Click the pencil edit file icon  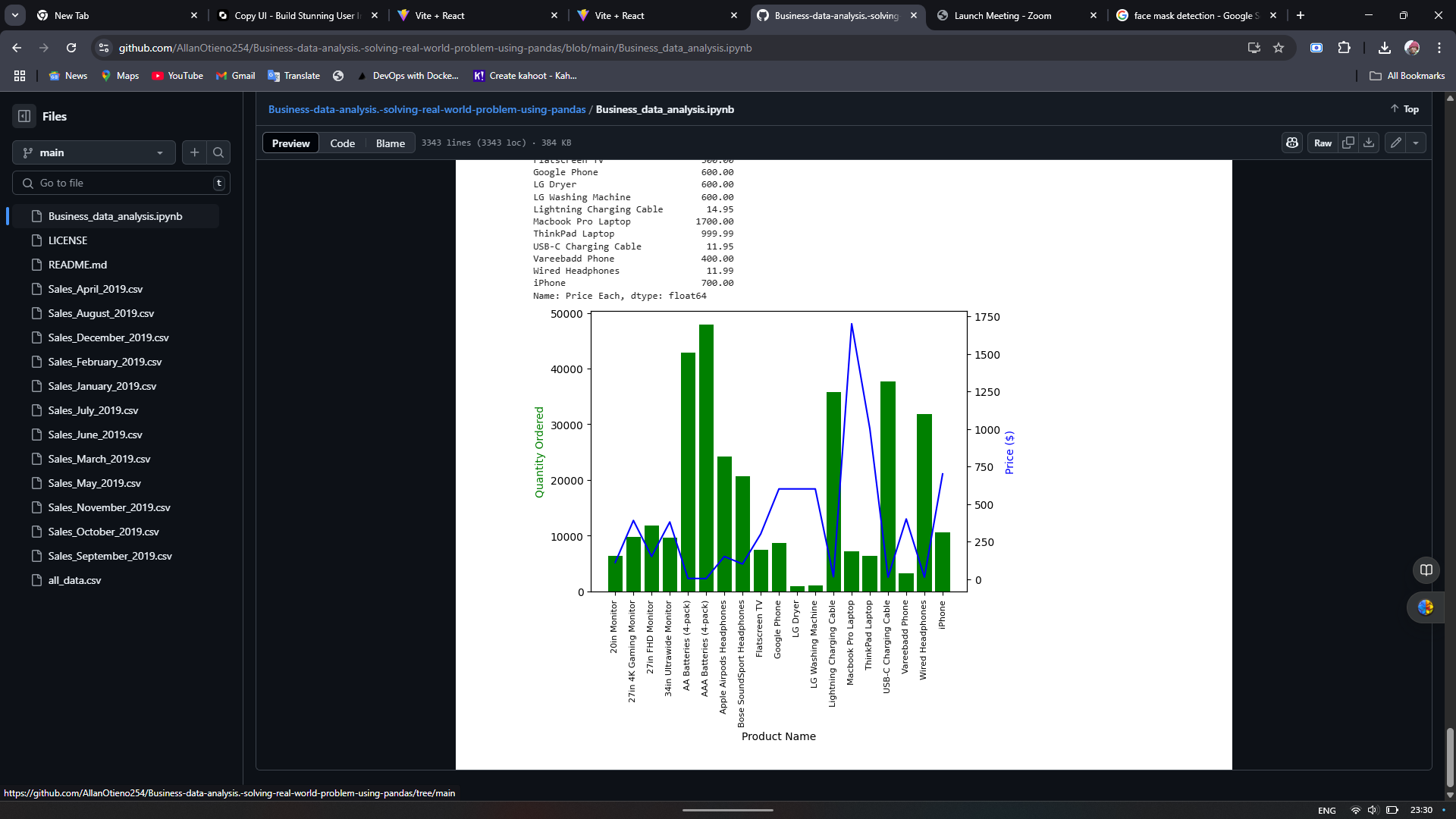1395,143
